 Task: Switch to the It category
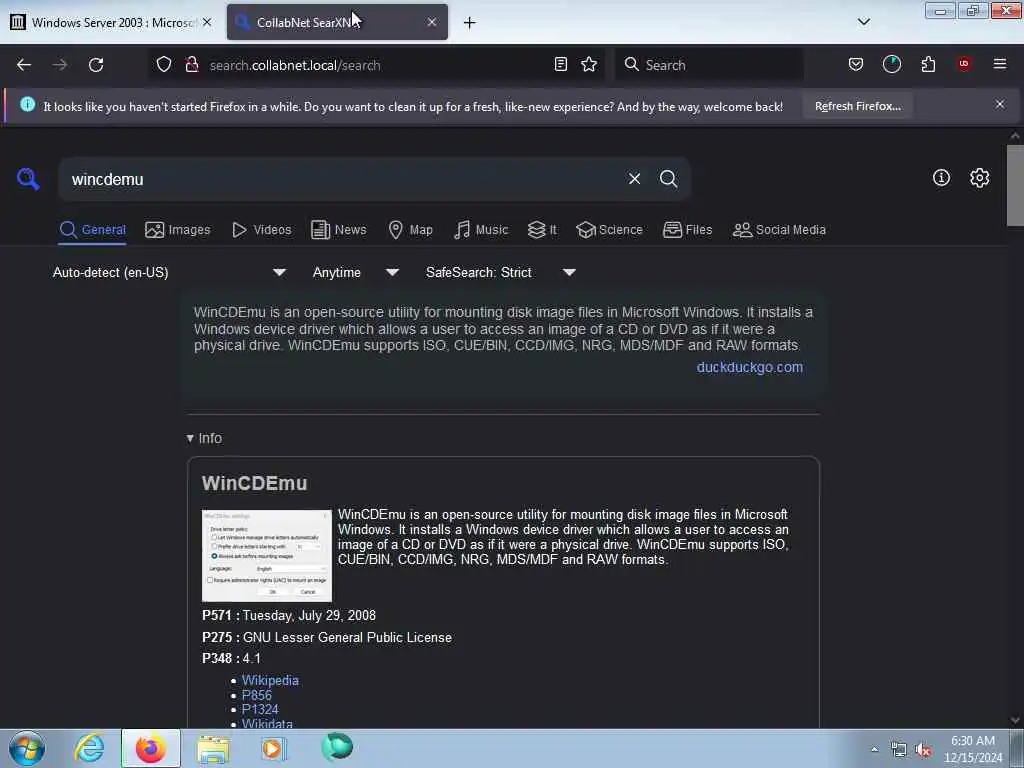click(542, 230)
